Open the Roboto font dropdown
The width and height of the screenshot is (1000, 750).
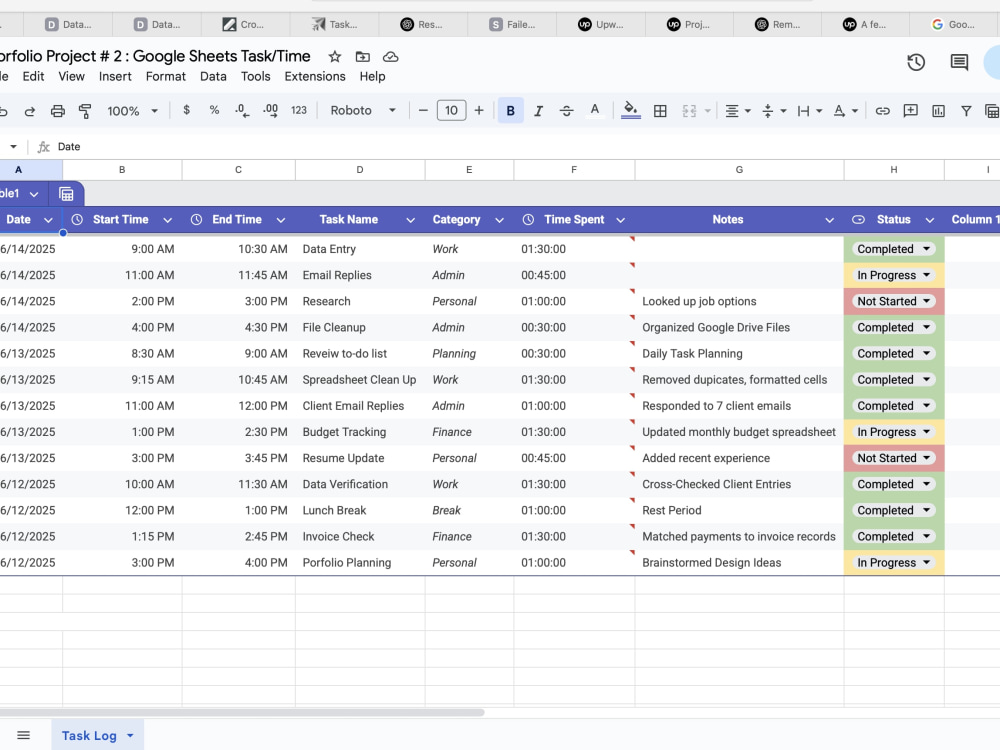pyautogui.click(x=363, y=110)
